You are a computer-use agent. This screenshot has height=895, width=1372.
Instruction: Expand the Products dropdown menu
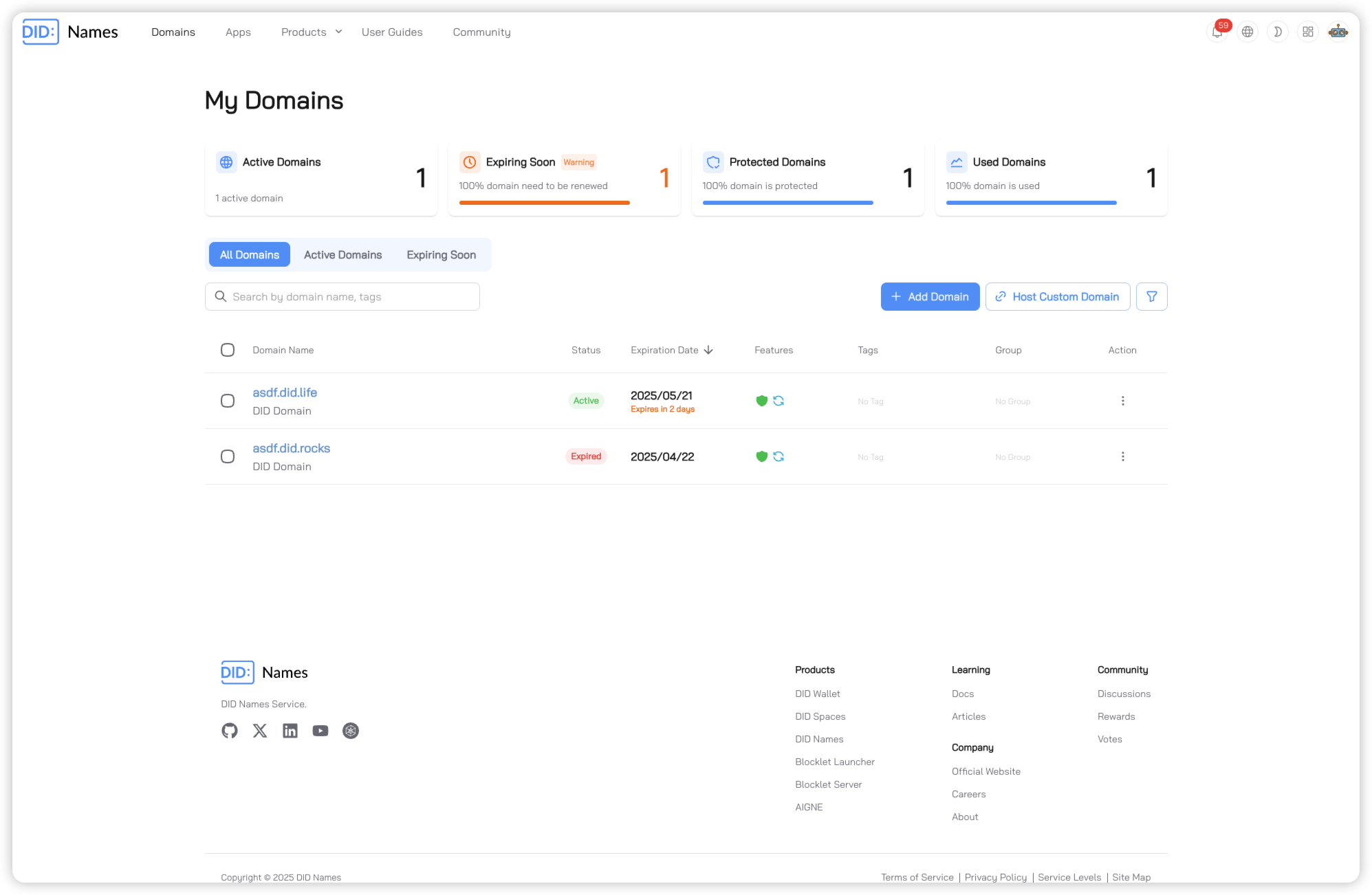click(312, 32)
